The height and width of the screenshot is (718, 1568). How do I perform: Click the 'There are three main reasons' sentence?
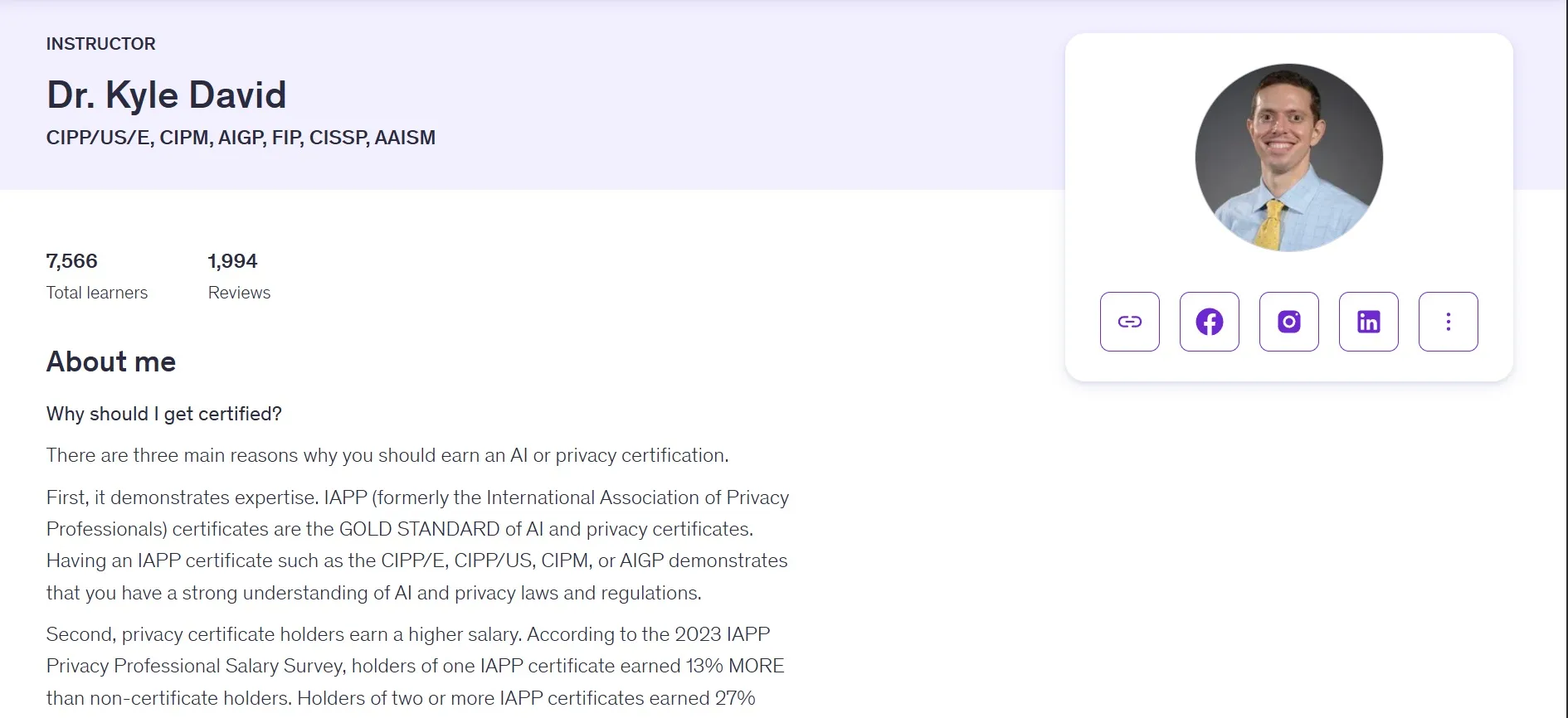pos(387,455)
